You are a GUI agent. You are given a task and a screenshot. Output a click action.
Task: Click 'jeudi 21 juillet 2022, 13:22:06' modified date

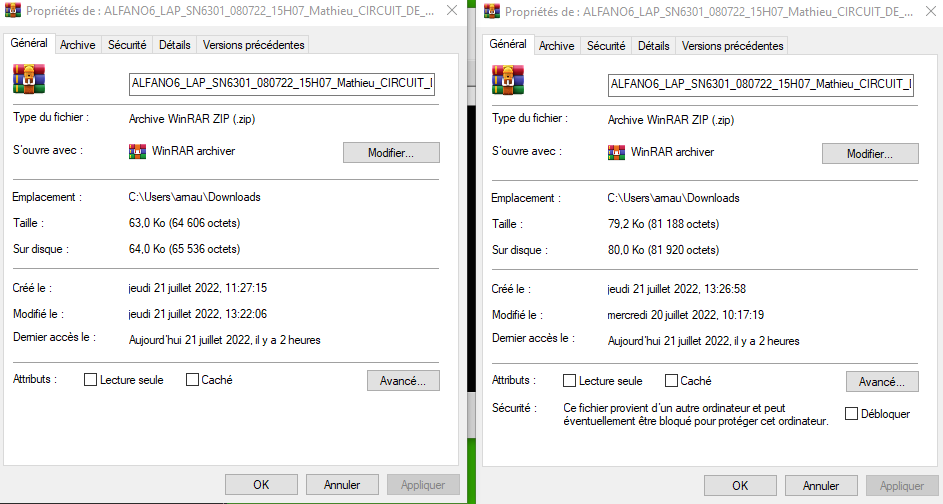click(197, 314)
